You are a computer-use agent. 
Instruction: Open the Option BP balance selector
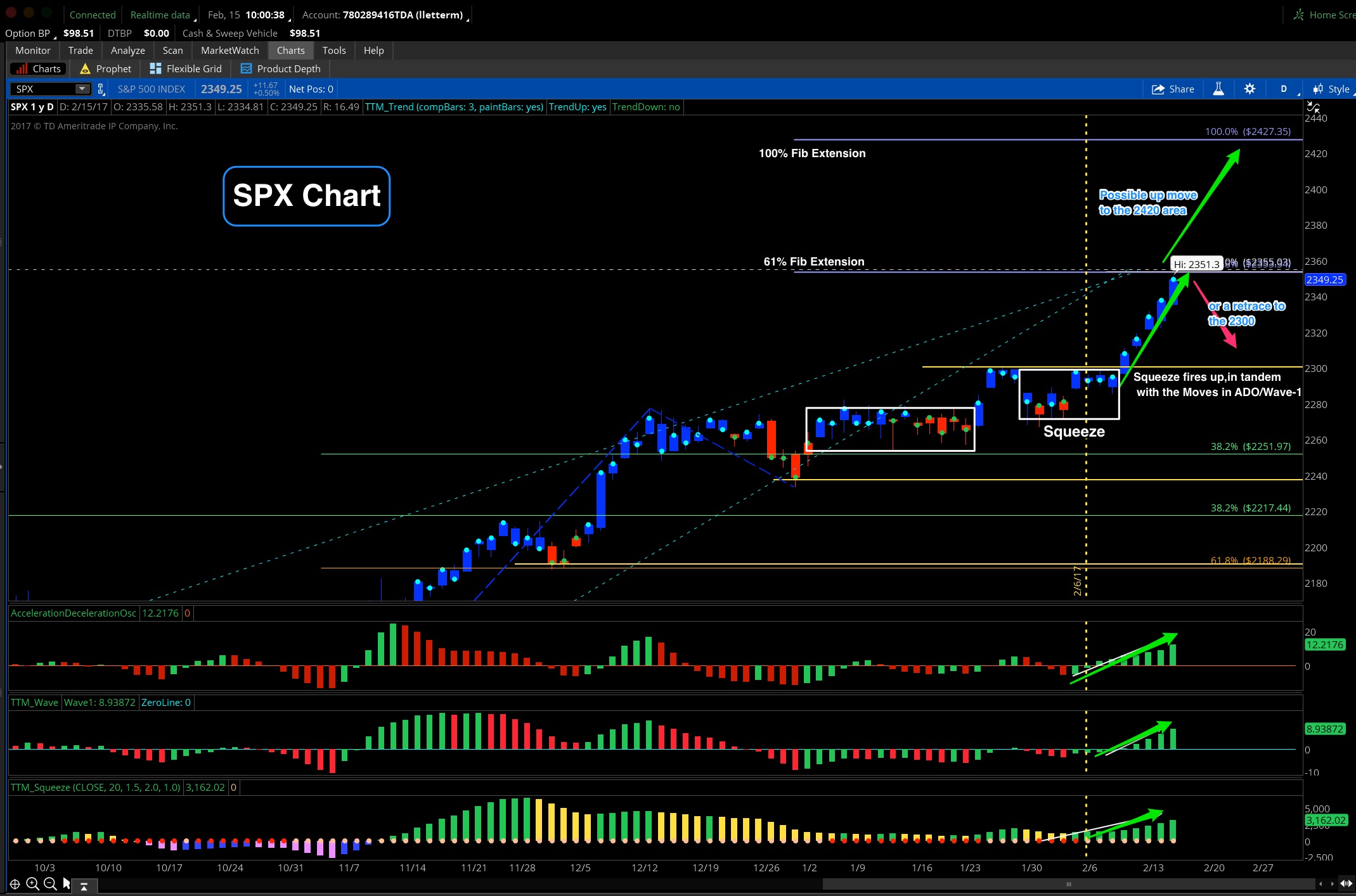coord(30,33)
